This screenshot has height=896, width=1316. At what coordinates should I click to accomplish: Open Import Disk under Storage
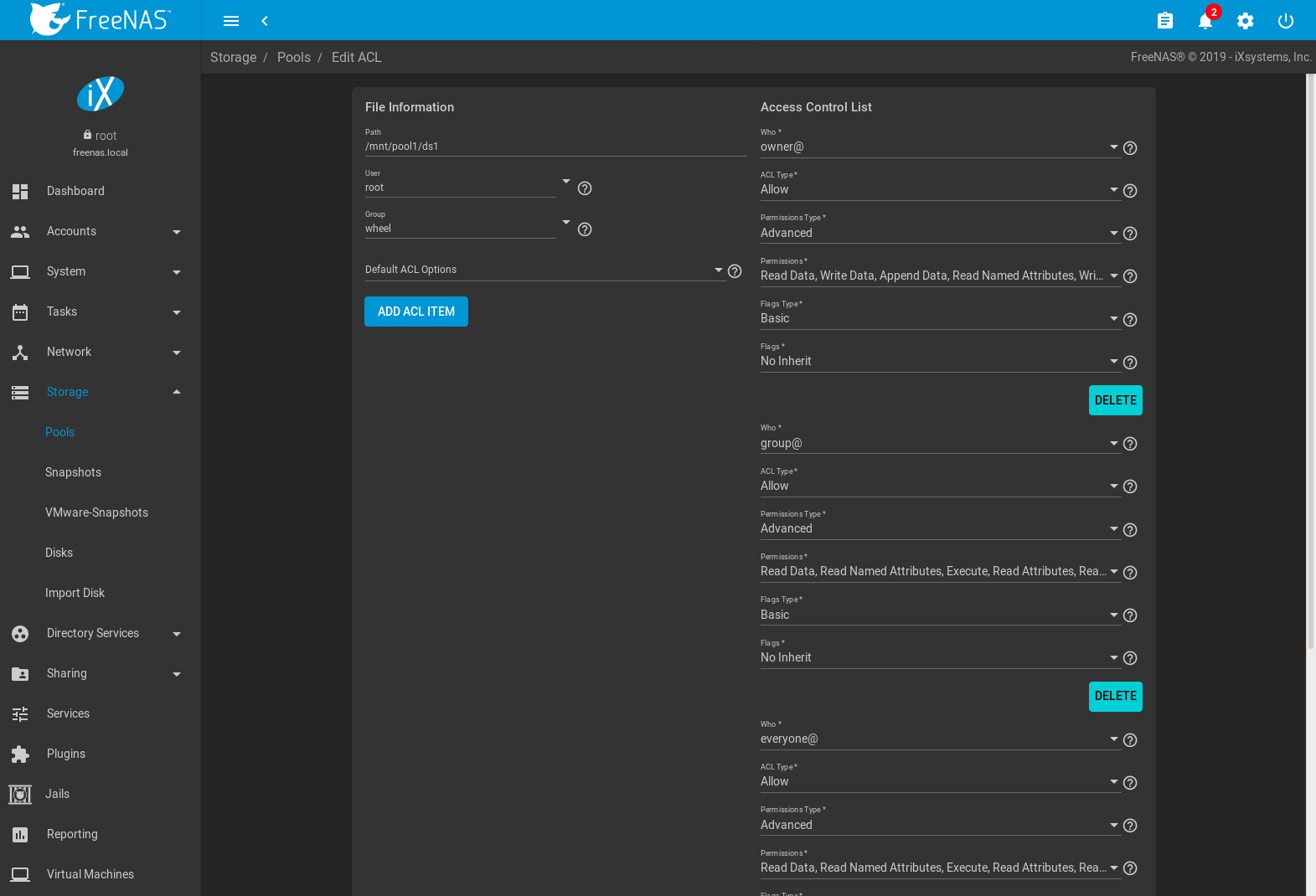click(101, 593)
